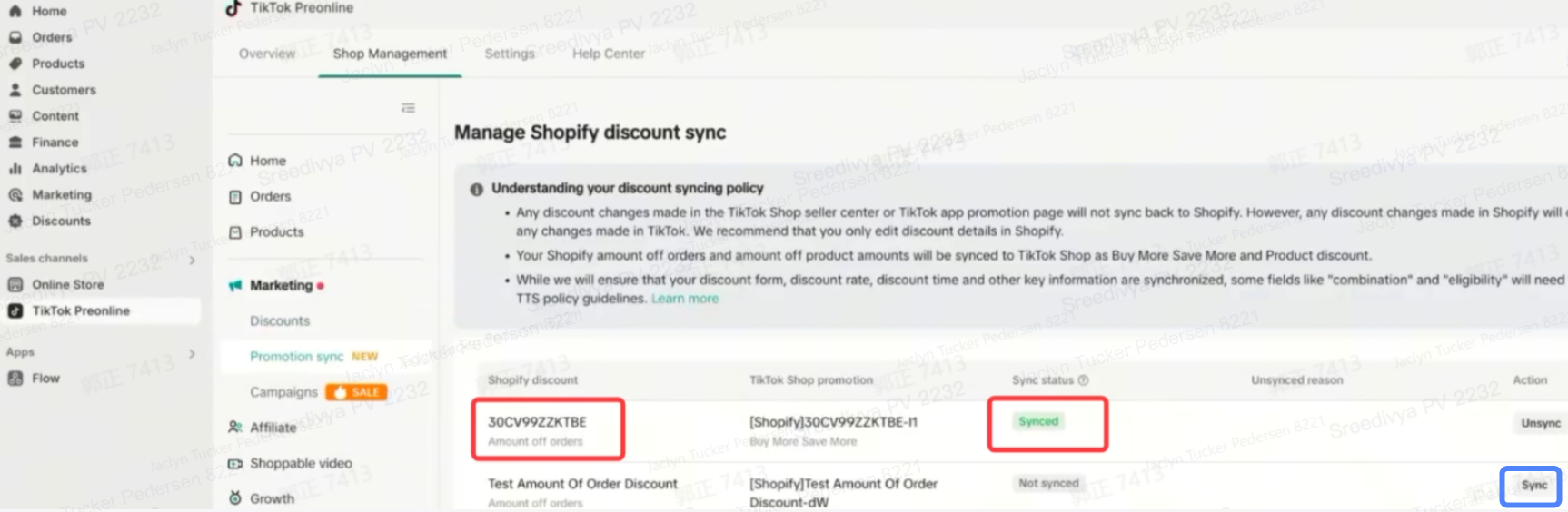
Task: Open the Flow app icon
Action: (15, 379)
